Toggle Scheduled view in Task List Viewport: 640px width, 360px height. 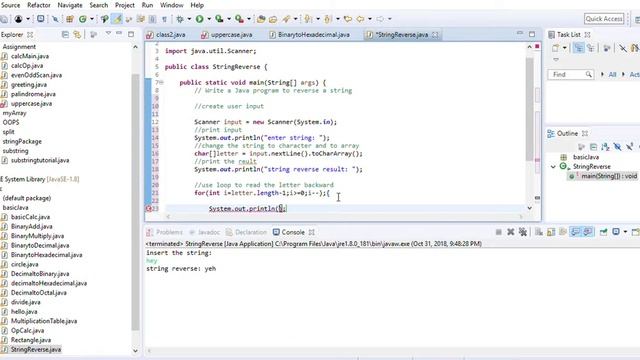[591, 48]
